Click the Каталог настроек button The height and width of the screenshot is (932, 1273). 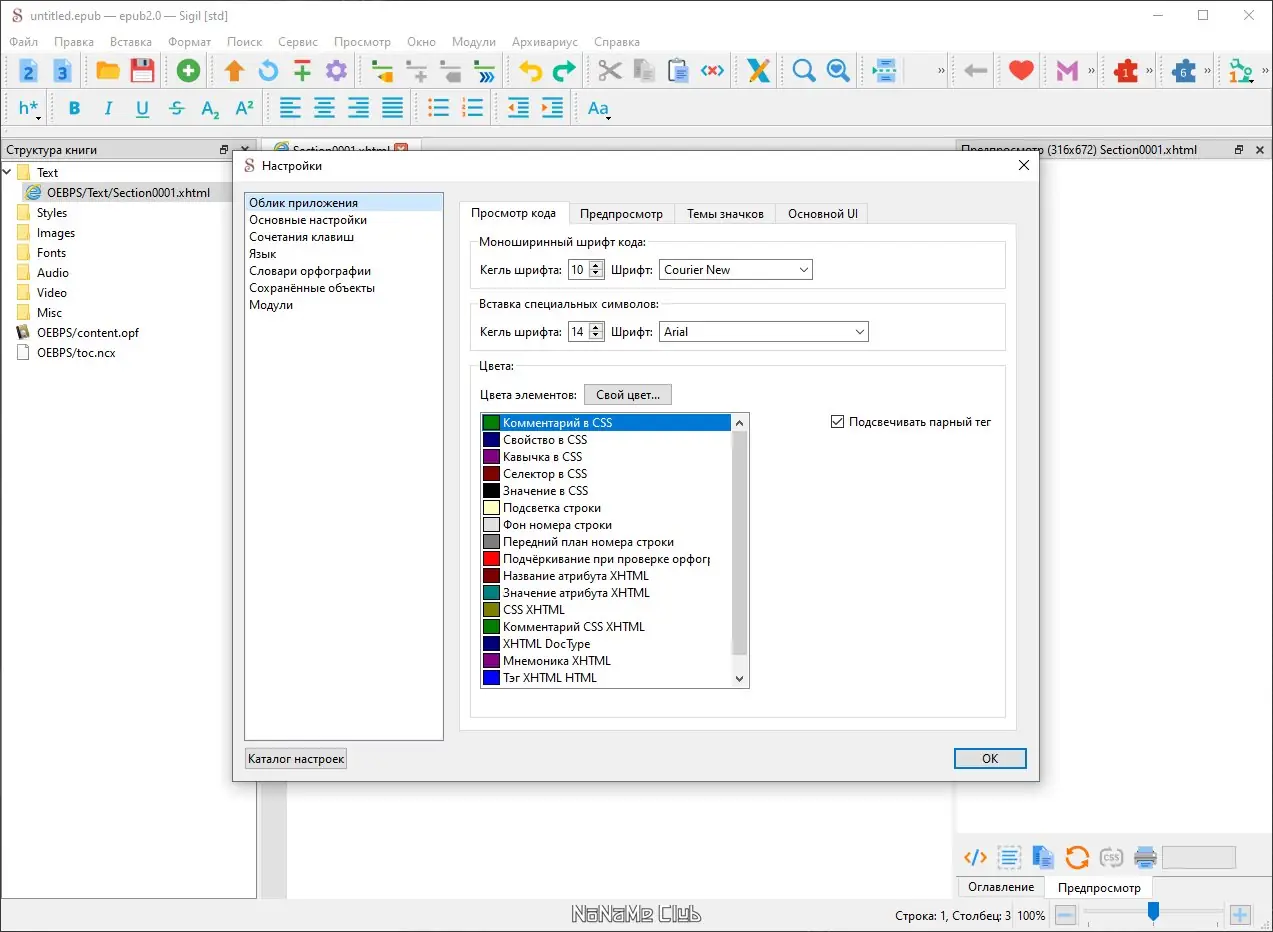point(296,759)
